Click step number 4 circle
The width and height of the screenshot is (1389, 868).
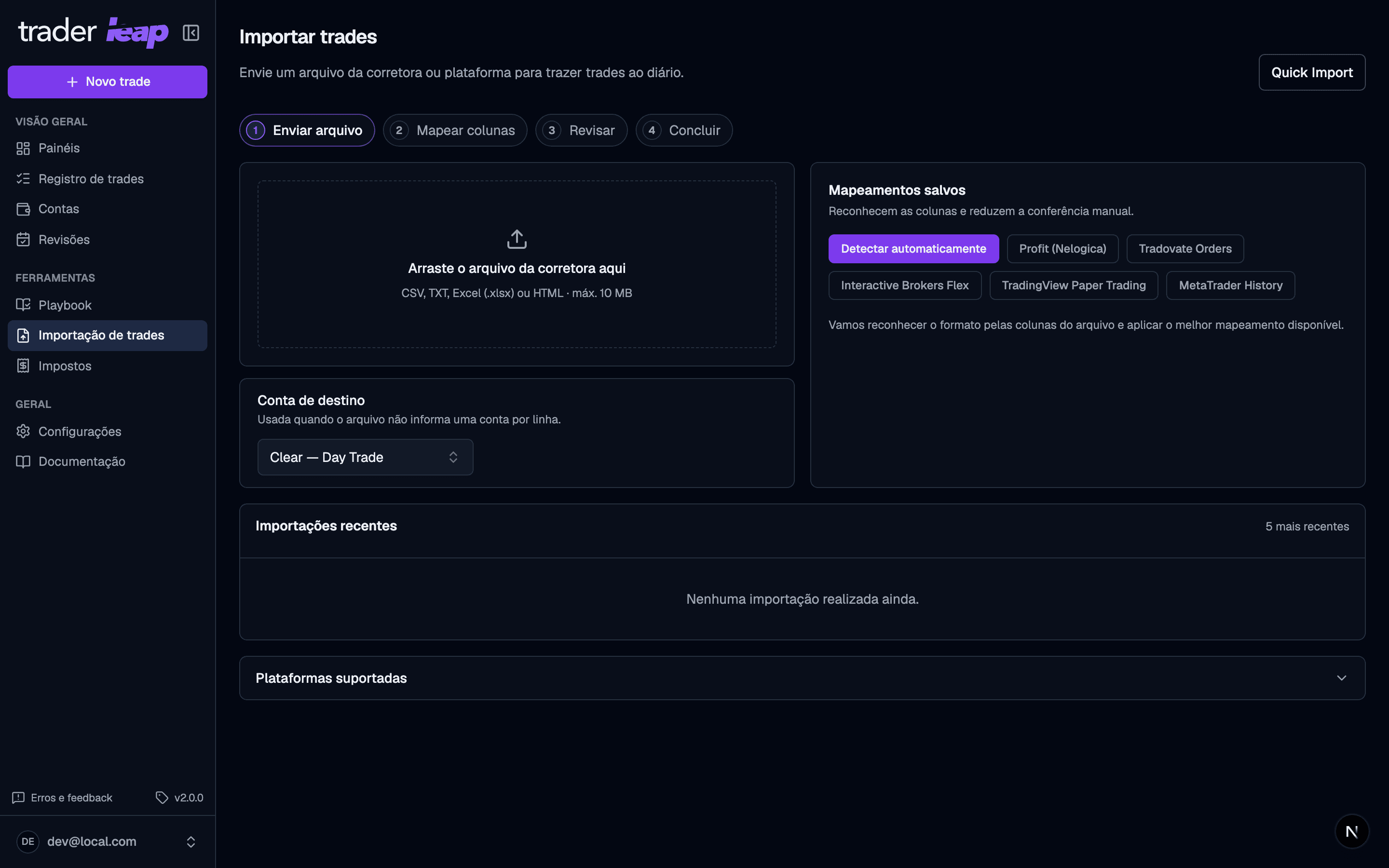[652, 130]
